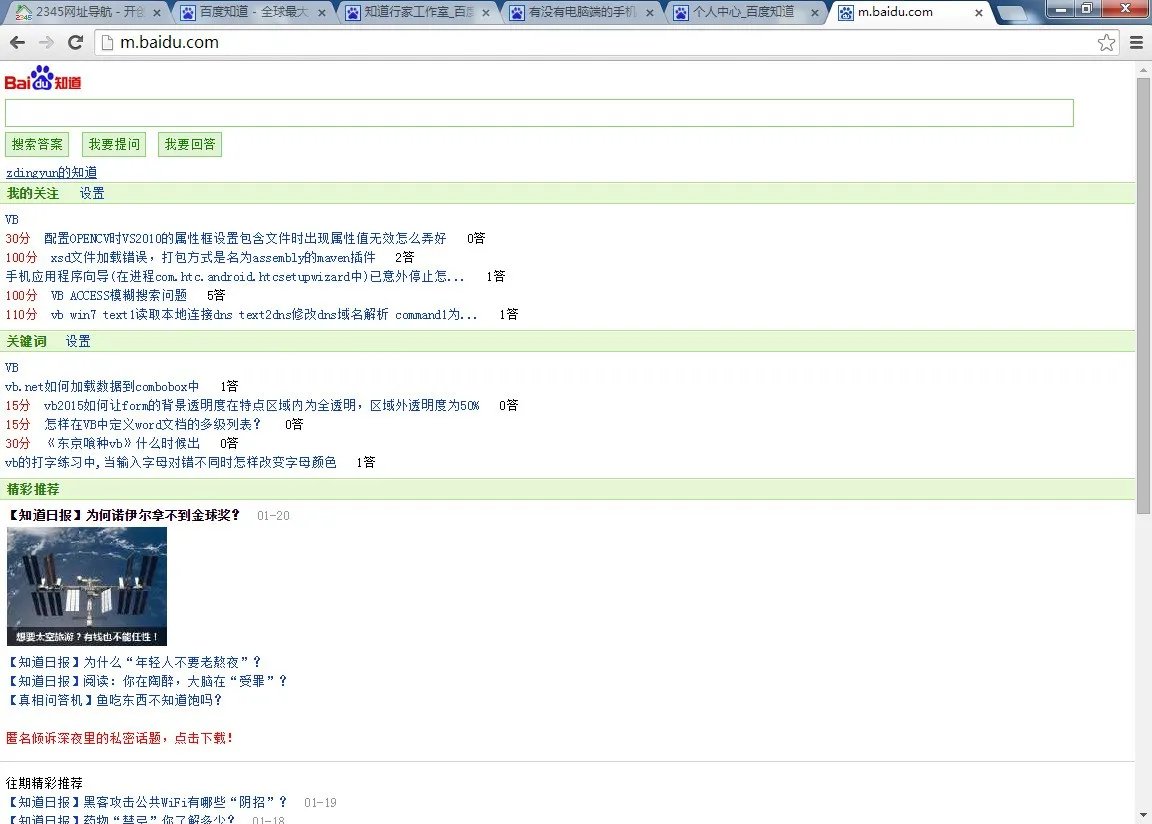
Task: Click the 我要回答 button
Action: 189,144
